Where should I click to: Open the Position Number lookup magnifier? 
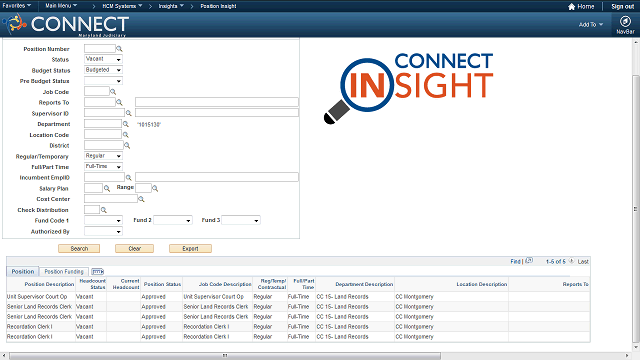click(x=119, y=49)
